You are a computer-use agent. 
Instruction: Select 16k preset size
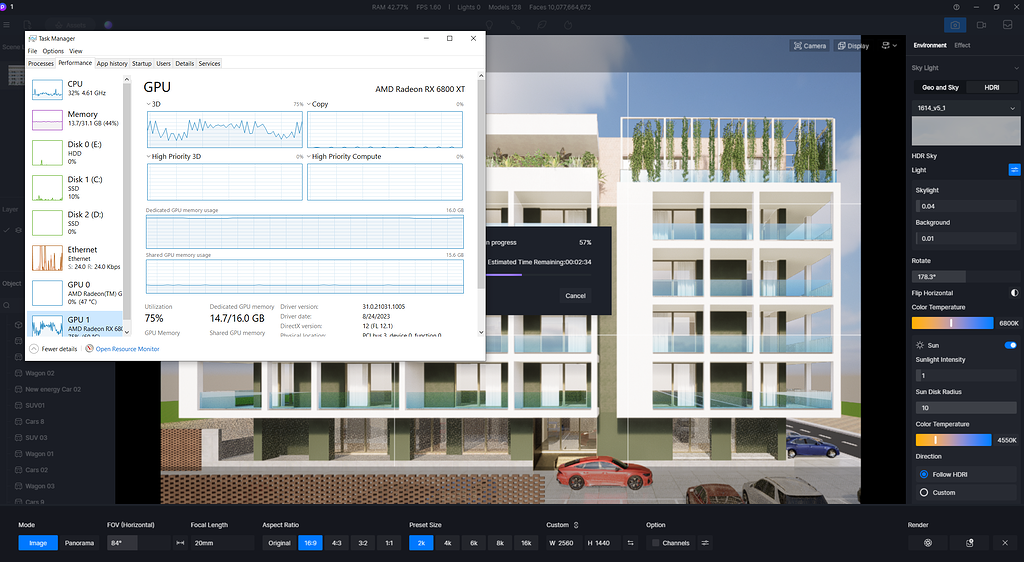point(526,543)
